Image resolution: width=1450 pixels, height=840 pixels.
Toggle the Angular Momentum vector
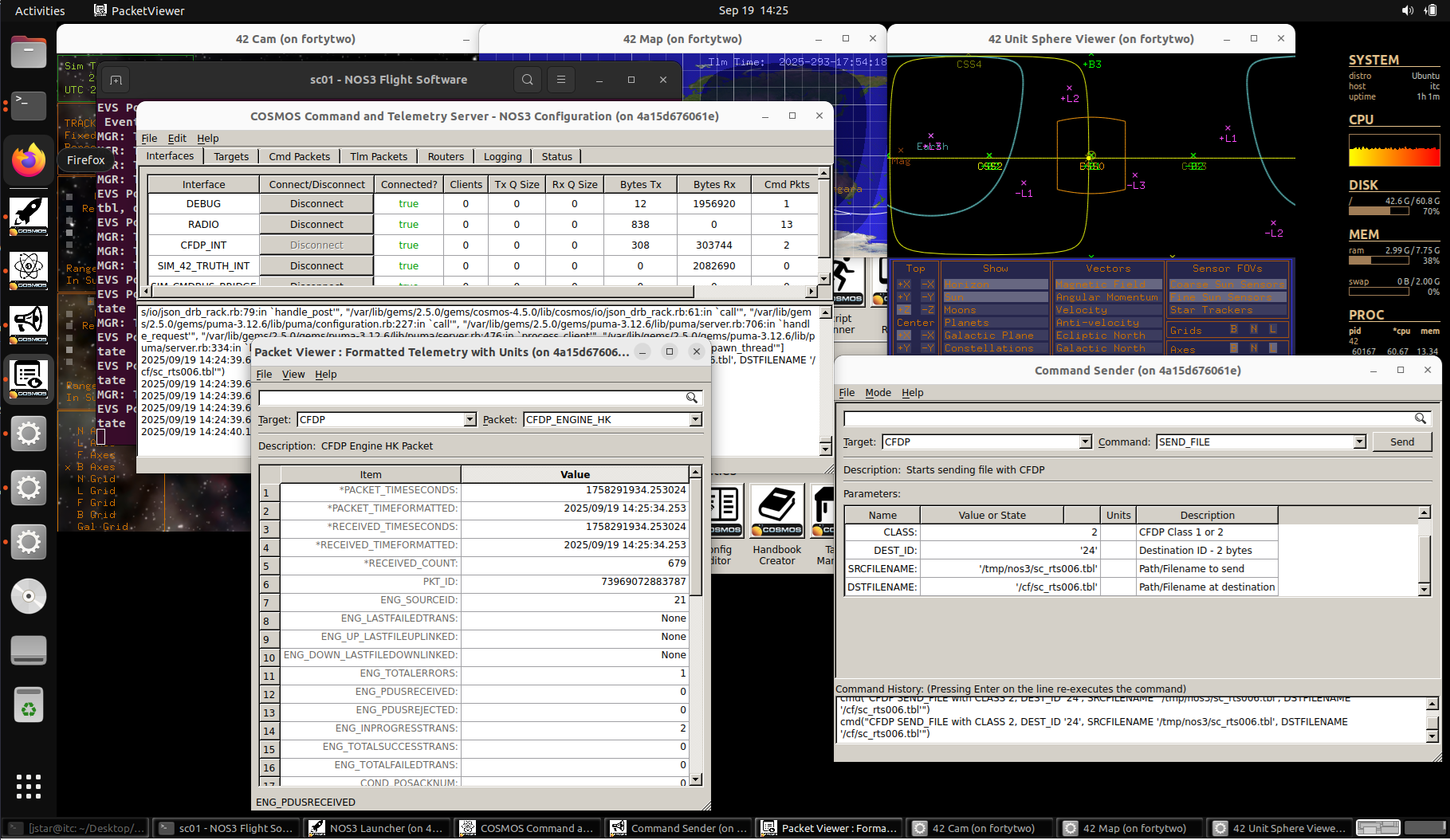point(1108,297)
